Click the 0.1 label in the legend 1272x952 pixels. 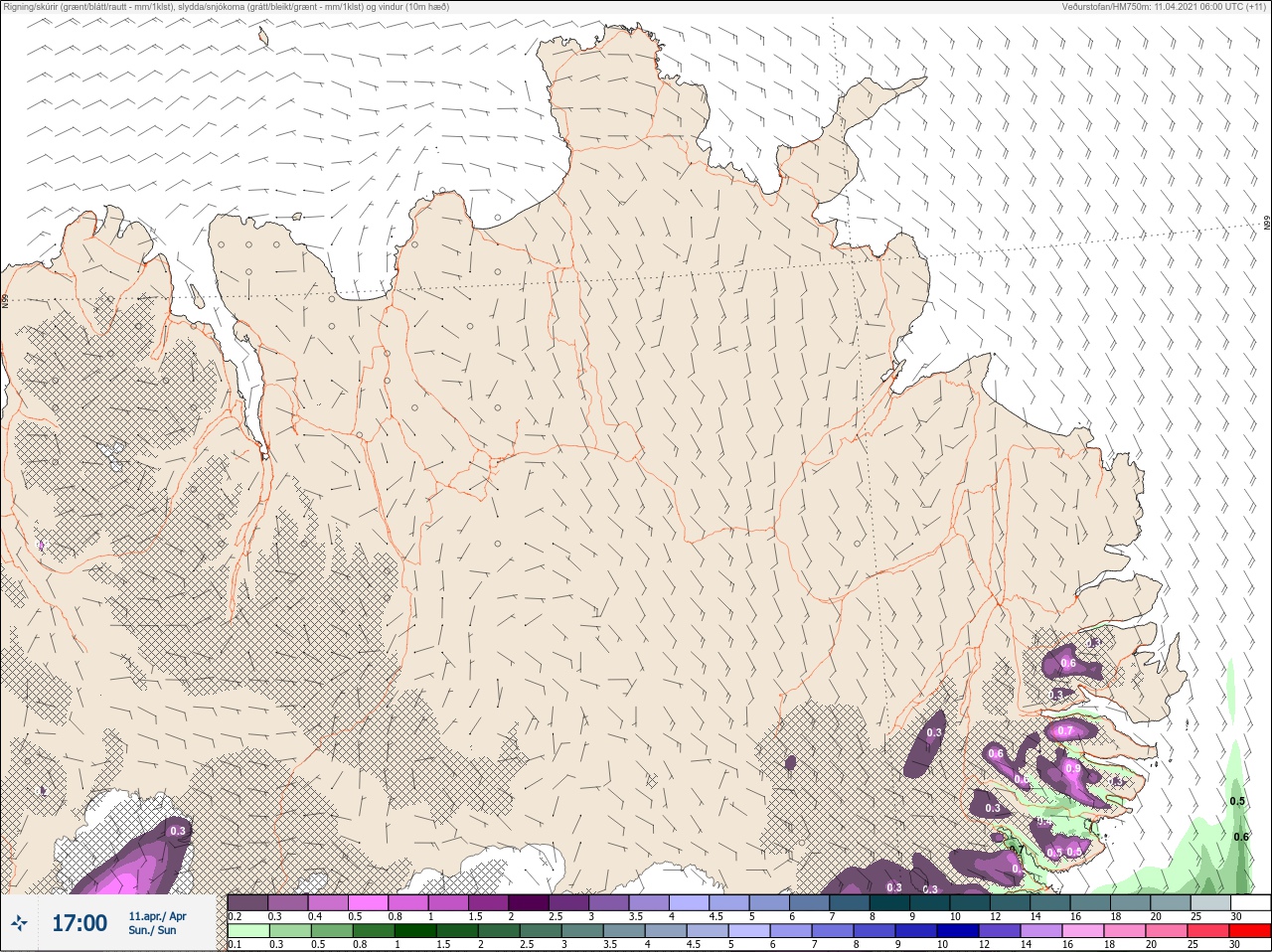(235, 944)
